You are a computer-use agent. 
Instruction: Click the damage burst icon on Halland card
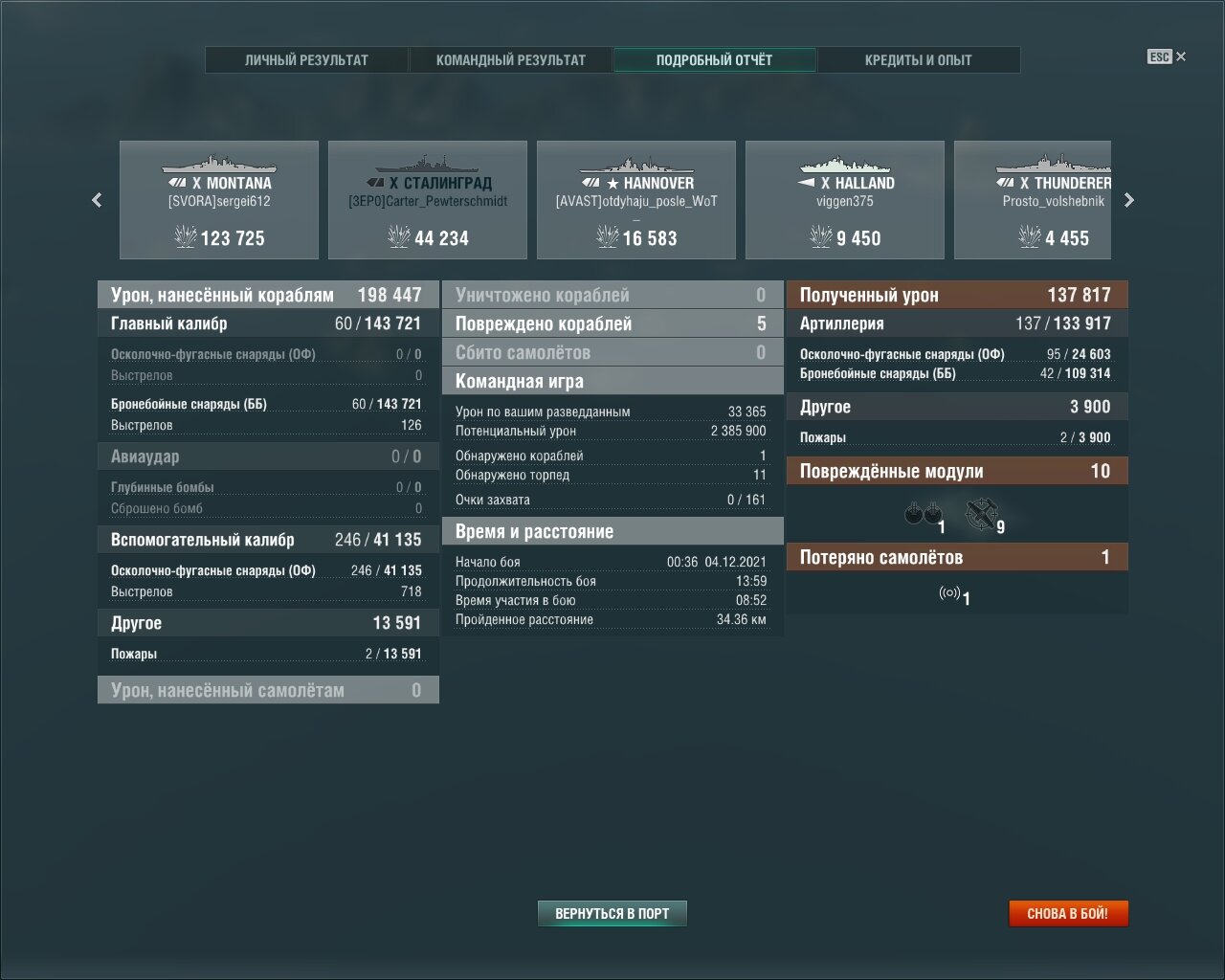[821, 236]
